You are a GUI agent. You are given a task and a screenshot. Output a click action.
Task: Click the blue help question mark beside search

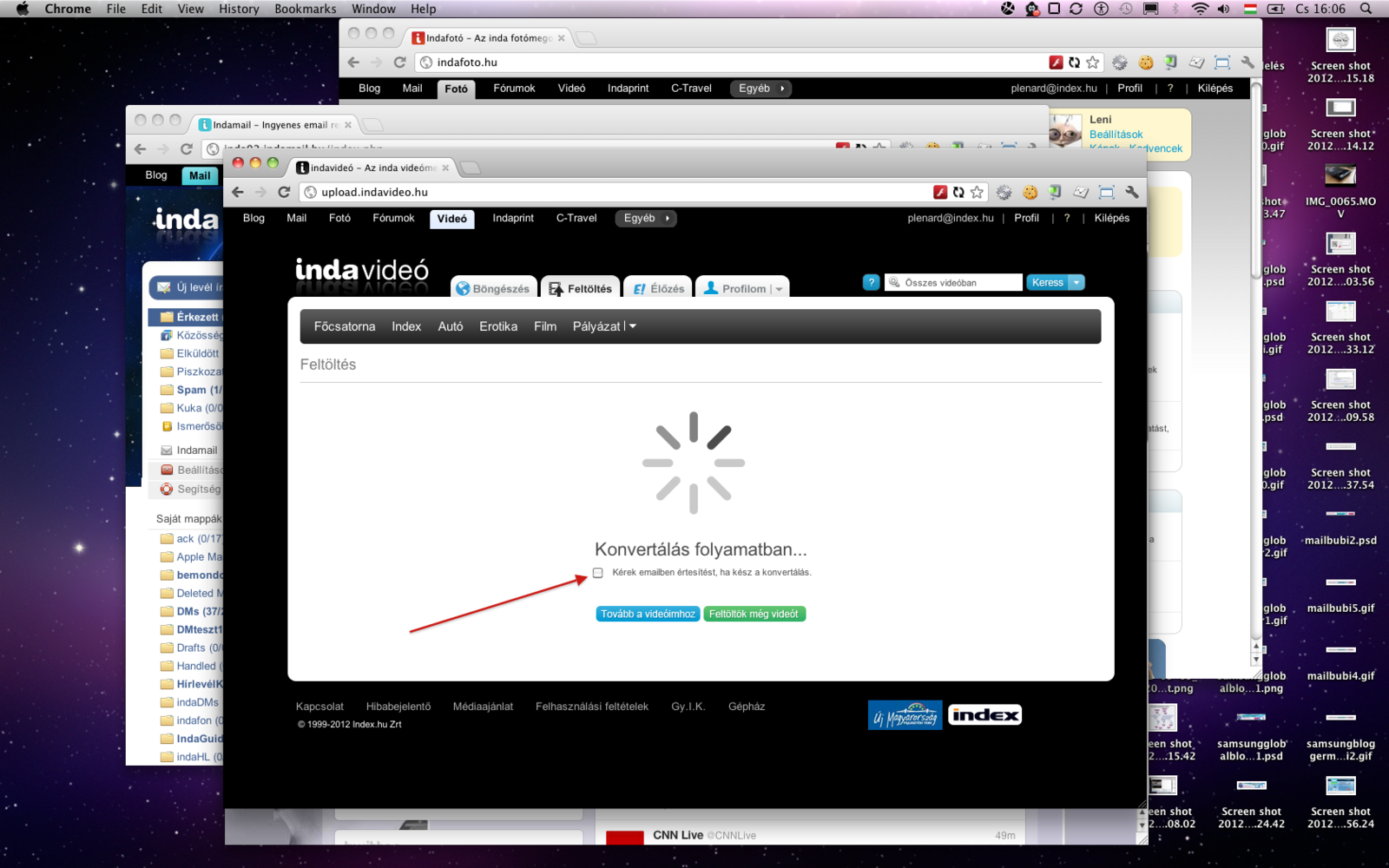pos(872,282)
